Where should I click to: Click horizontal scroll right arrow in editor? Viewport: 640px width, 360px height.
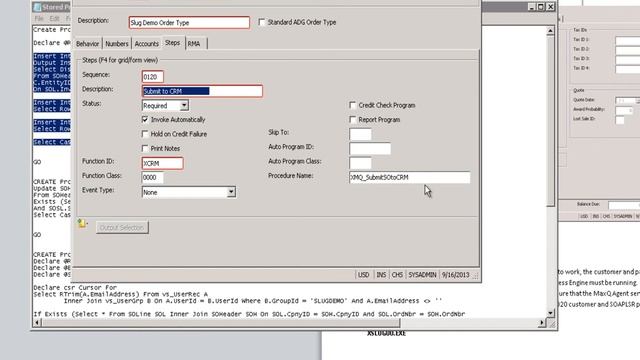point(542,323)
